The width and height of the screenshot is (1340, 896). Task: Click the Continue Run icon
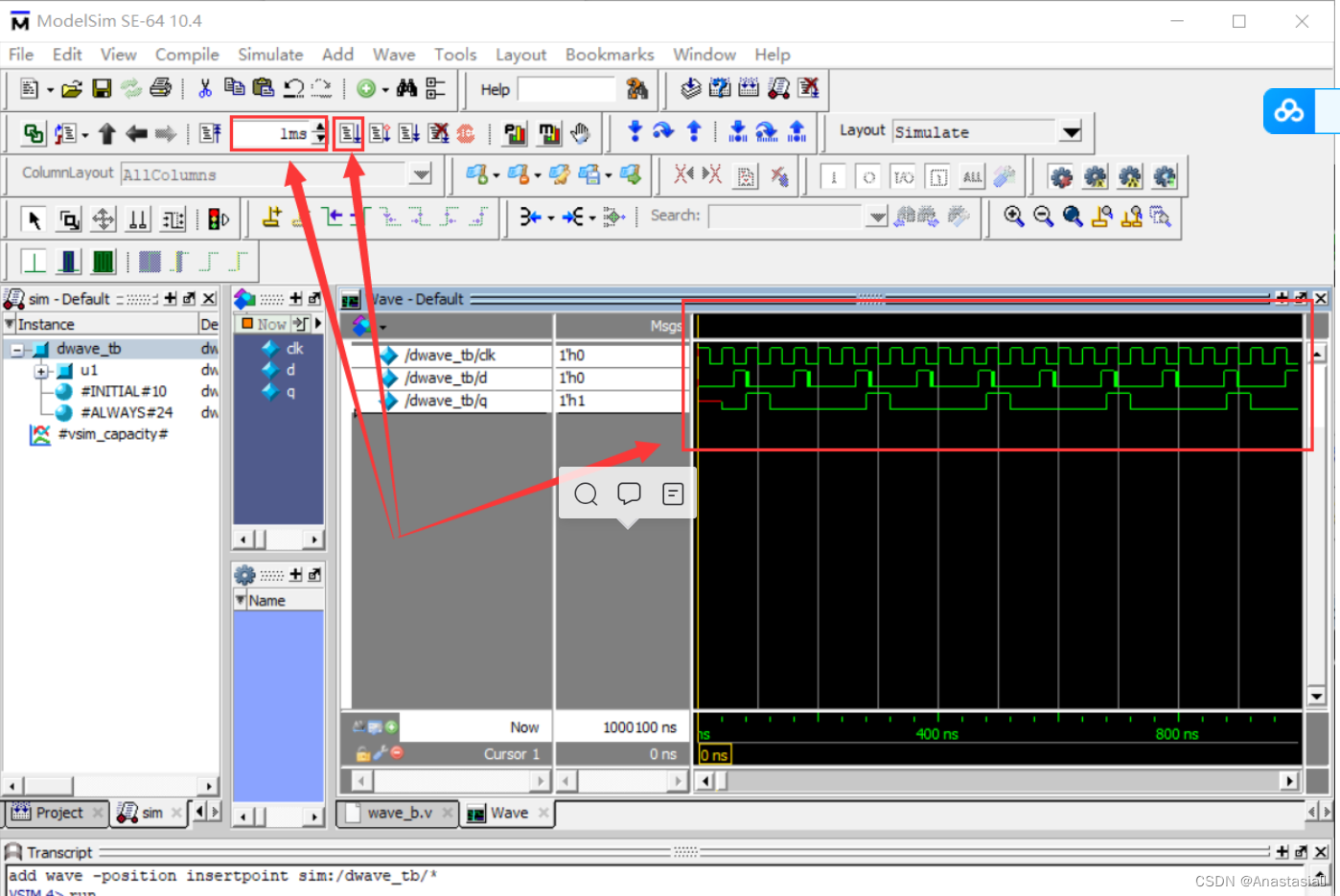(x=380, y=133)
